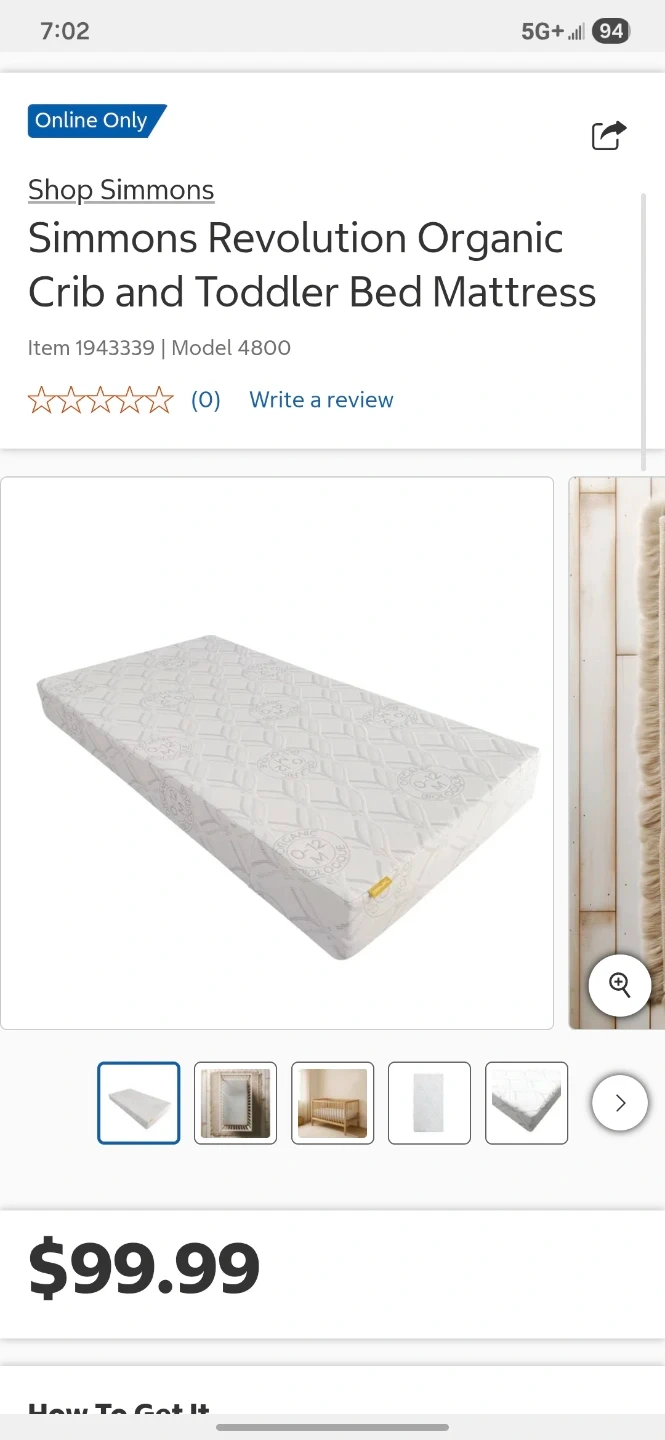Tap the product title text

click(312, 265)
